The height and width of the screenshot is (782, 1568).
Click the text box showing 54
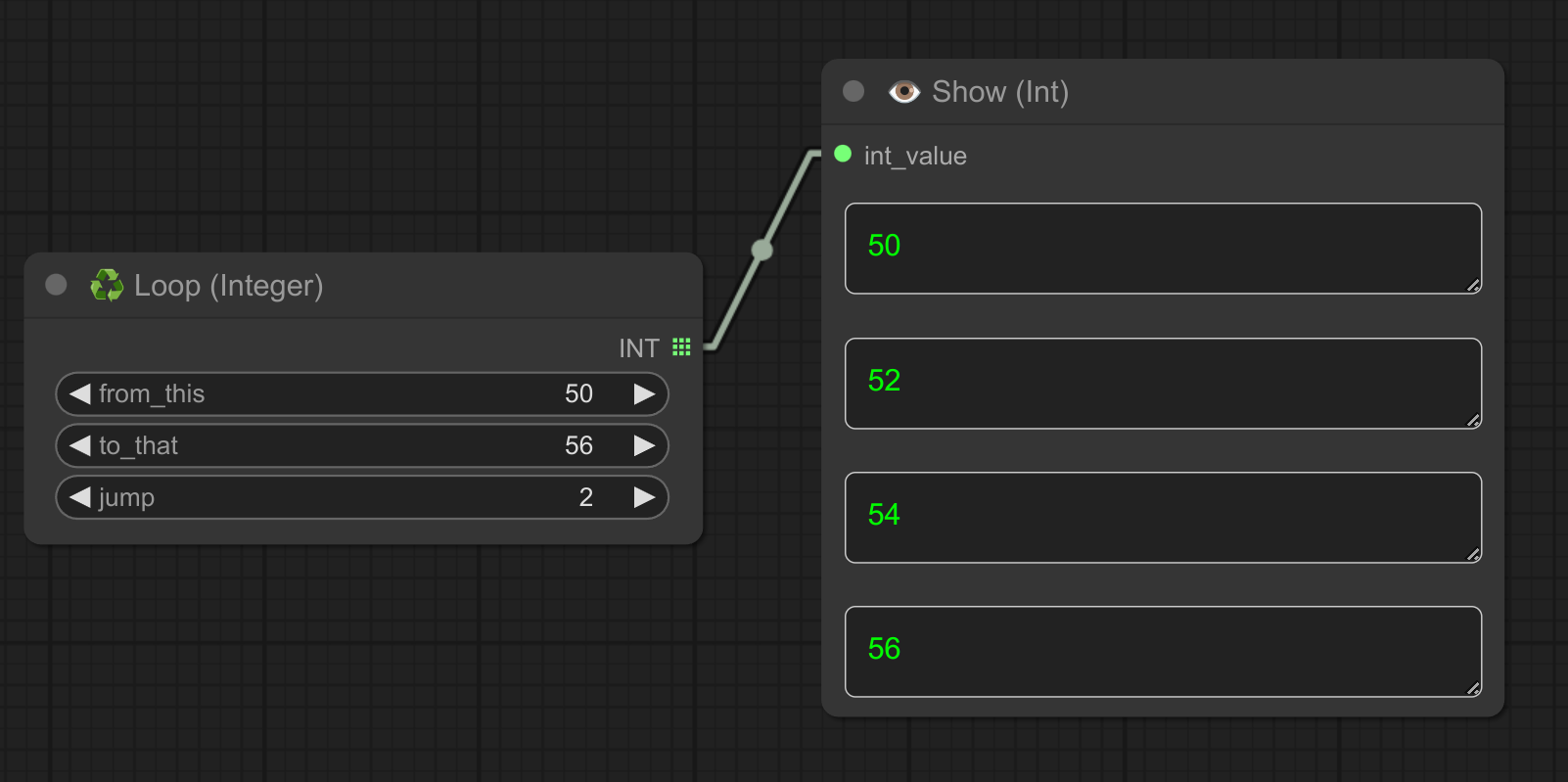(x=1163, y=518)
